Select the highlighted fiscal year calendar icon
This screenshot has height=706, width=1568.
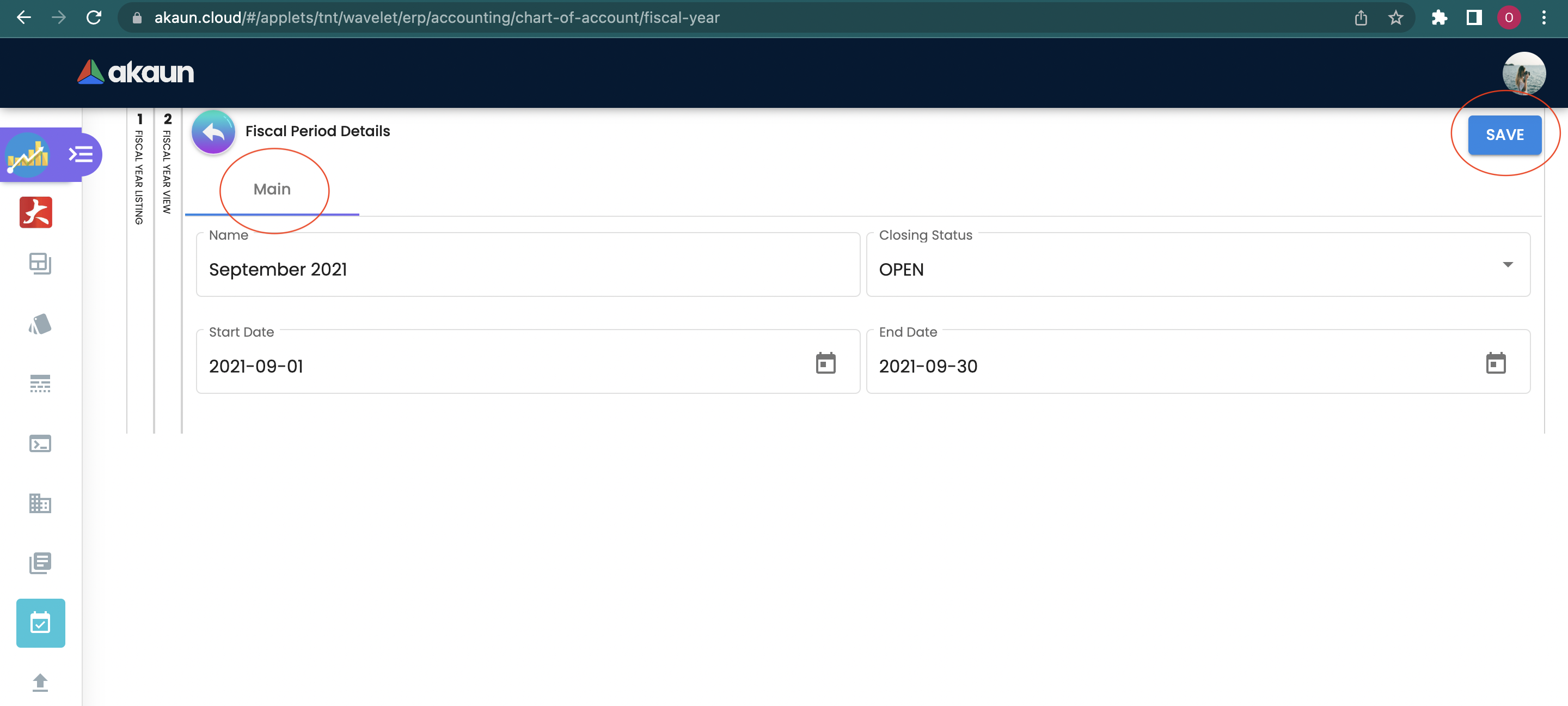(40, 623)
